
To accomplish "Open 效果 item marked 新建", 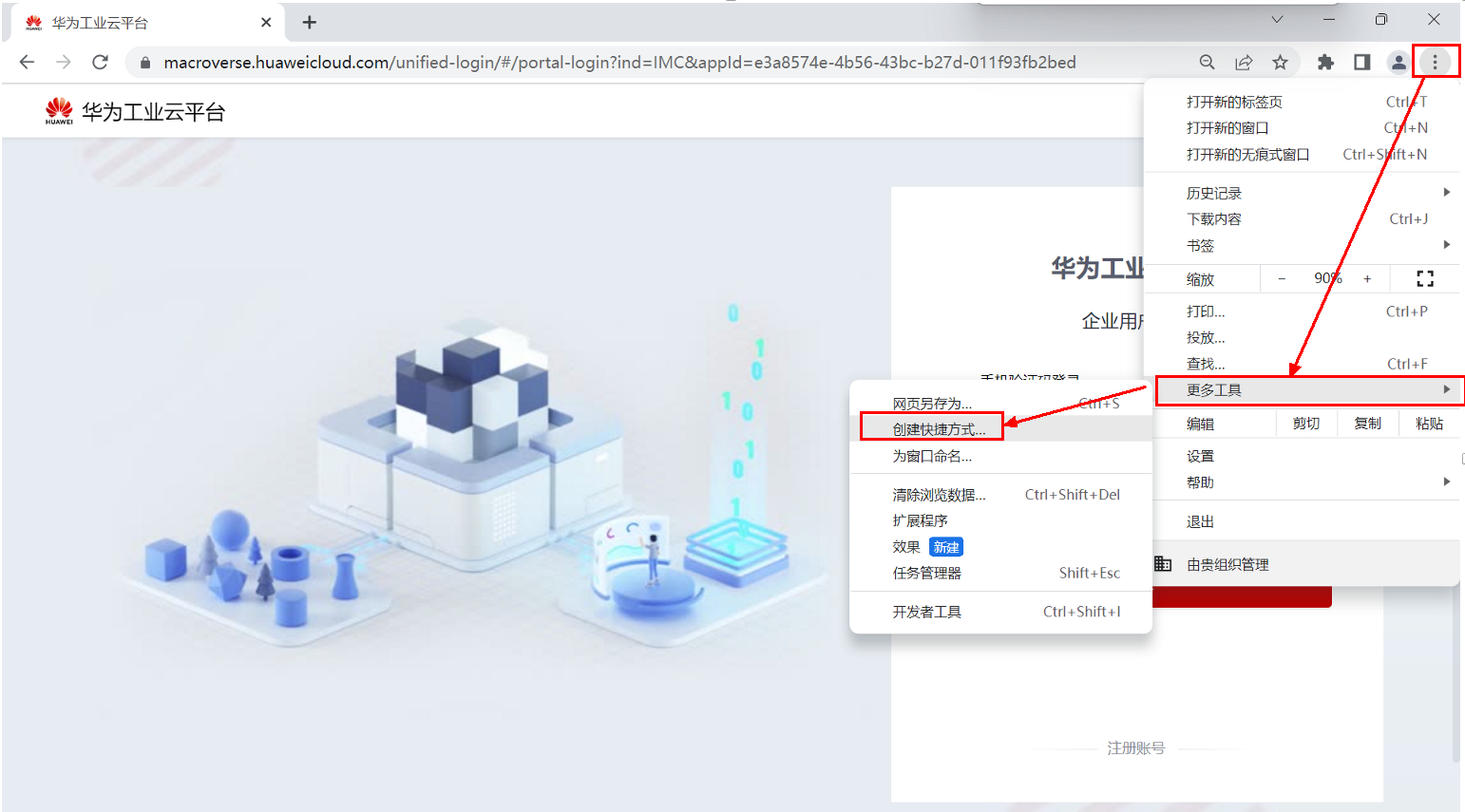I will tap(1000, 547).
